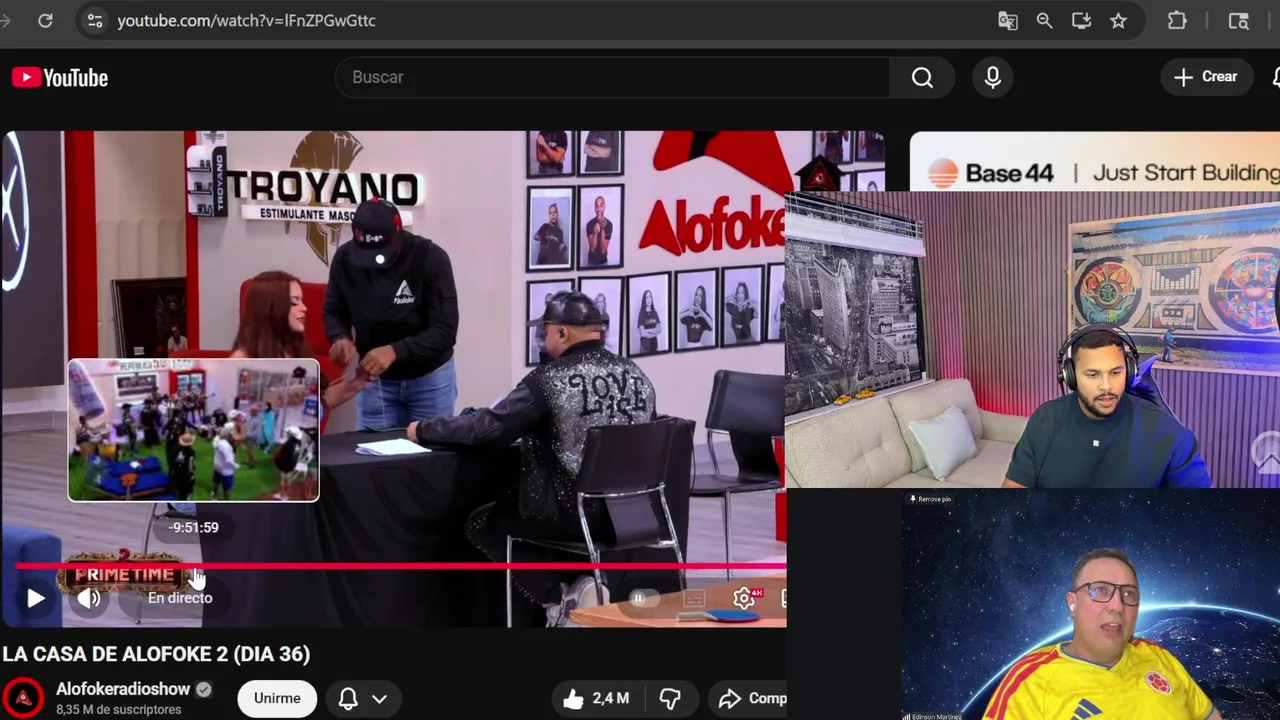Like the video with 2,4 M
The width and height of the screenshot is (1280, 720).
point(596,698)
